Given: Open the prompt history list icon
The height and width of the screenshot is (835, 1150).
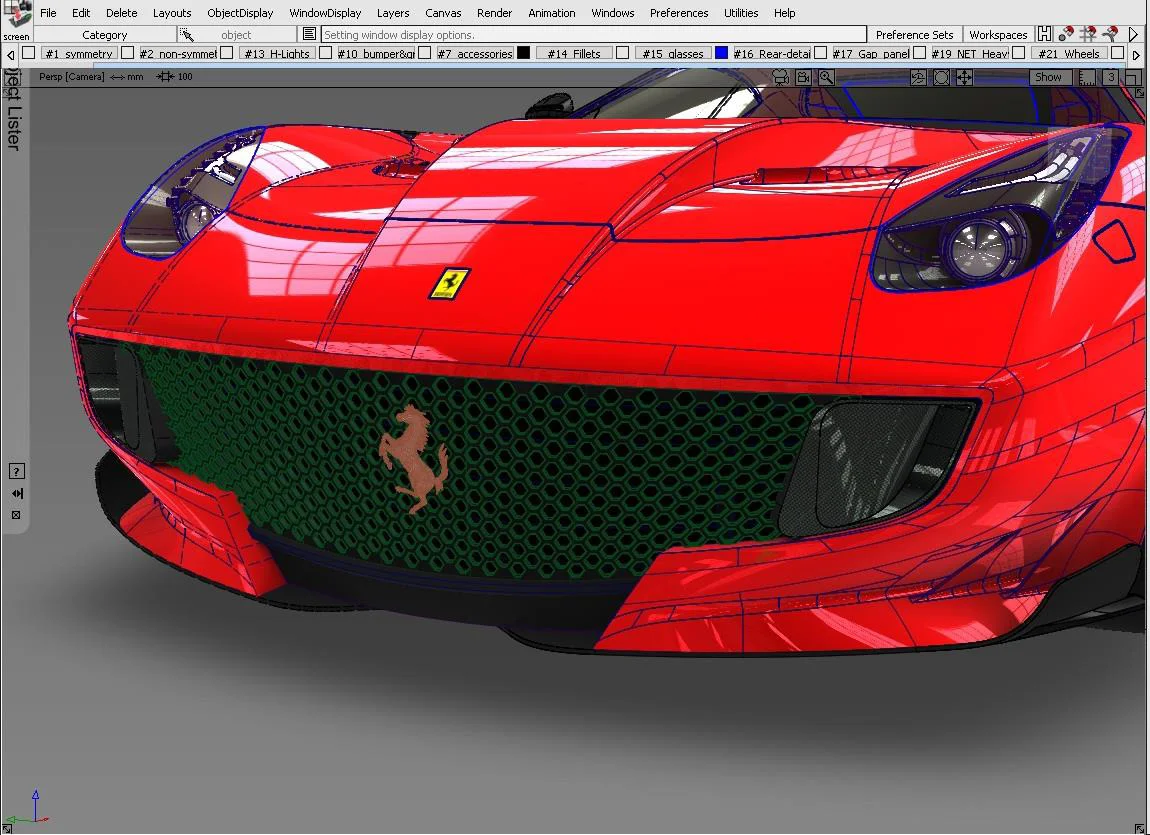Looking at the screenshot, I should [x=309, y=34].
